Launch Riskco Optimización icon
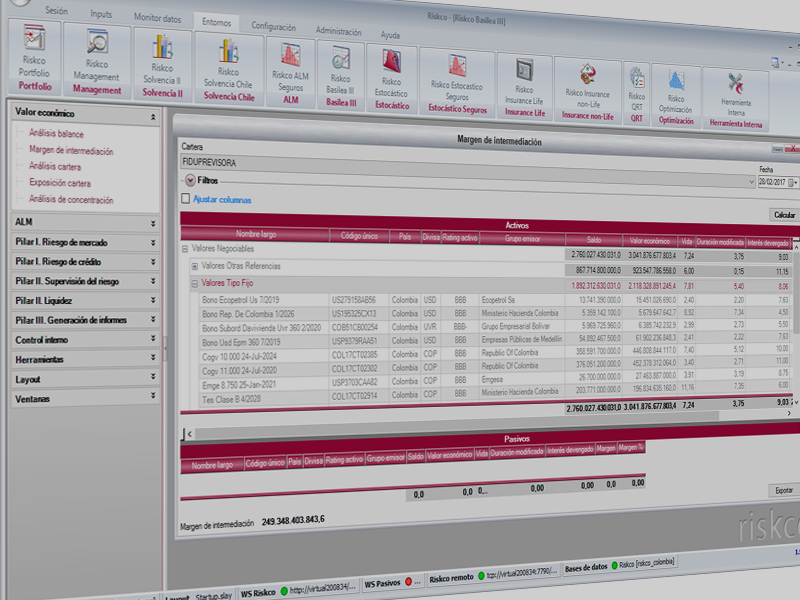The height and width of the screenshot is (600, 800). pos(676,81)
